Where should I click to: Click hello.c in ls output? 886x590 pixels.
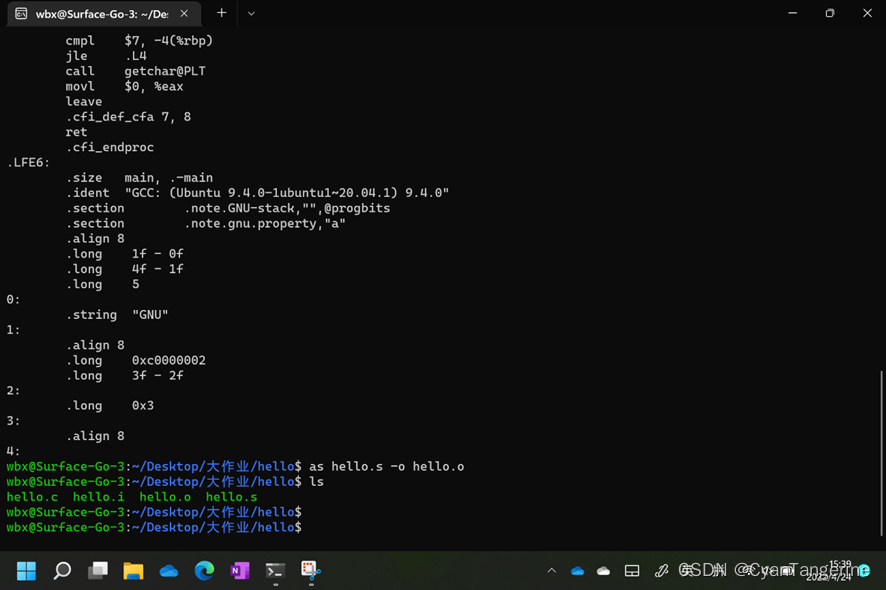(x=32, y=497)
